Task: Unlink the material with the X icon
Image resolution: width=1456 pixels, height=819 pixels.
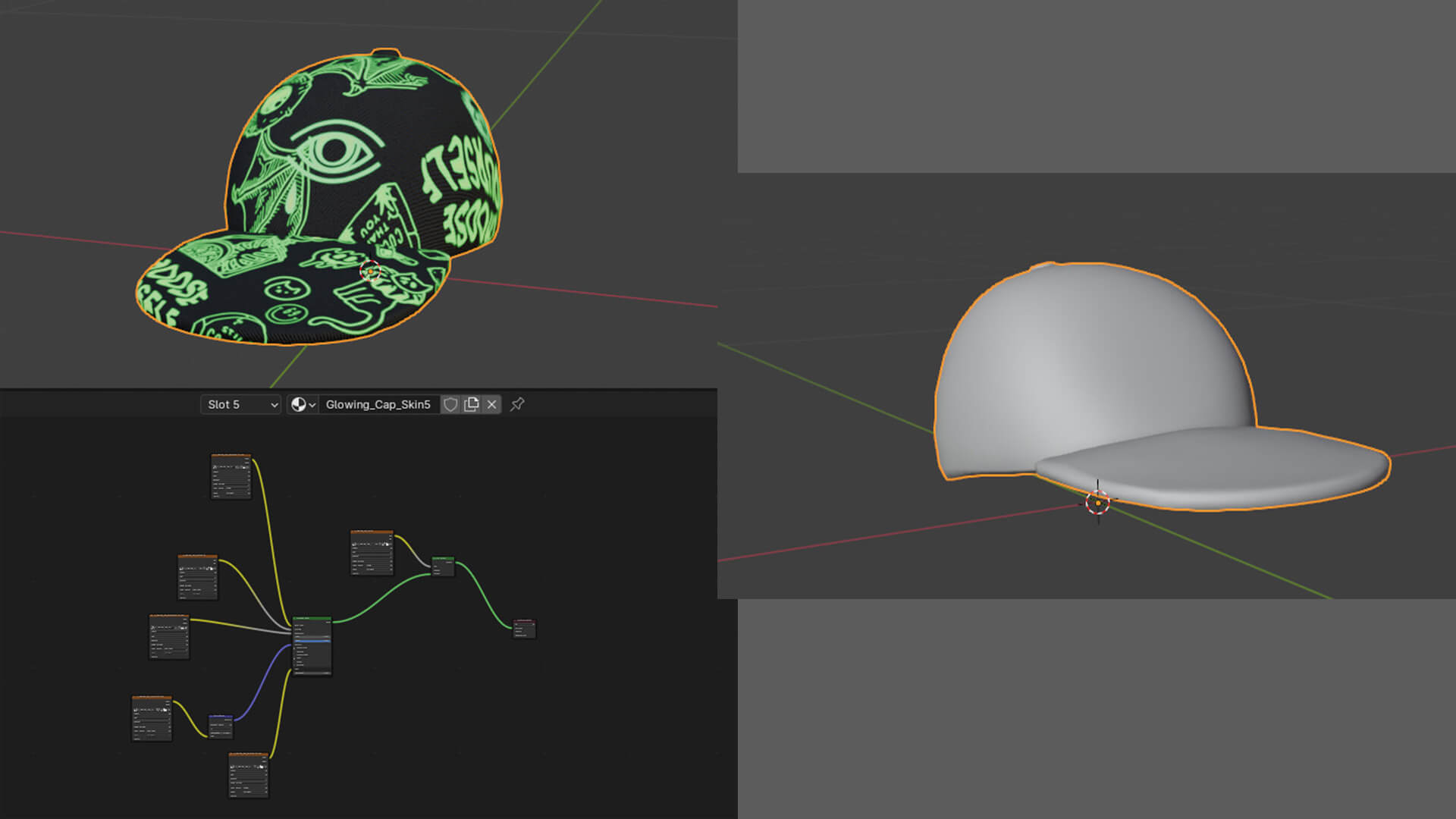Action: [x=491, y=405]
